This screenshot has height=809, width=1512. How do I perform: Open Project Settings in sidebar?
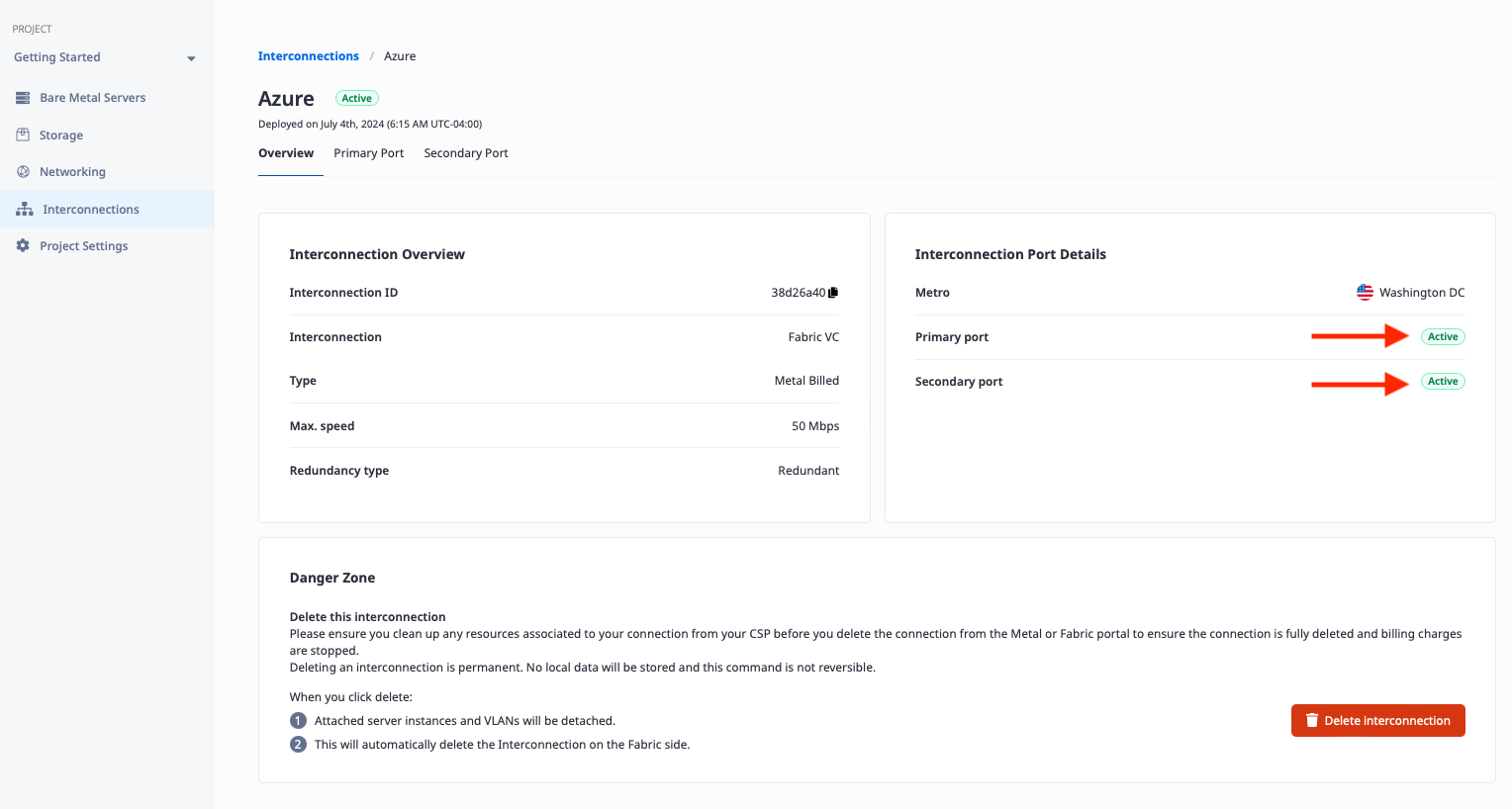pos(107,245)
